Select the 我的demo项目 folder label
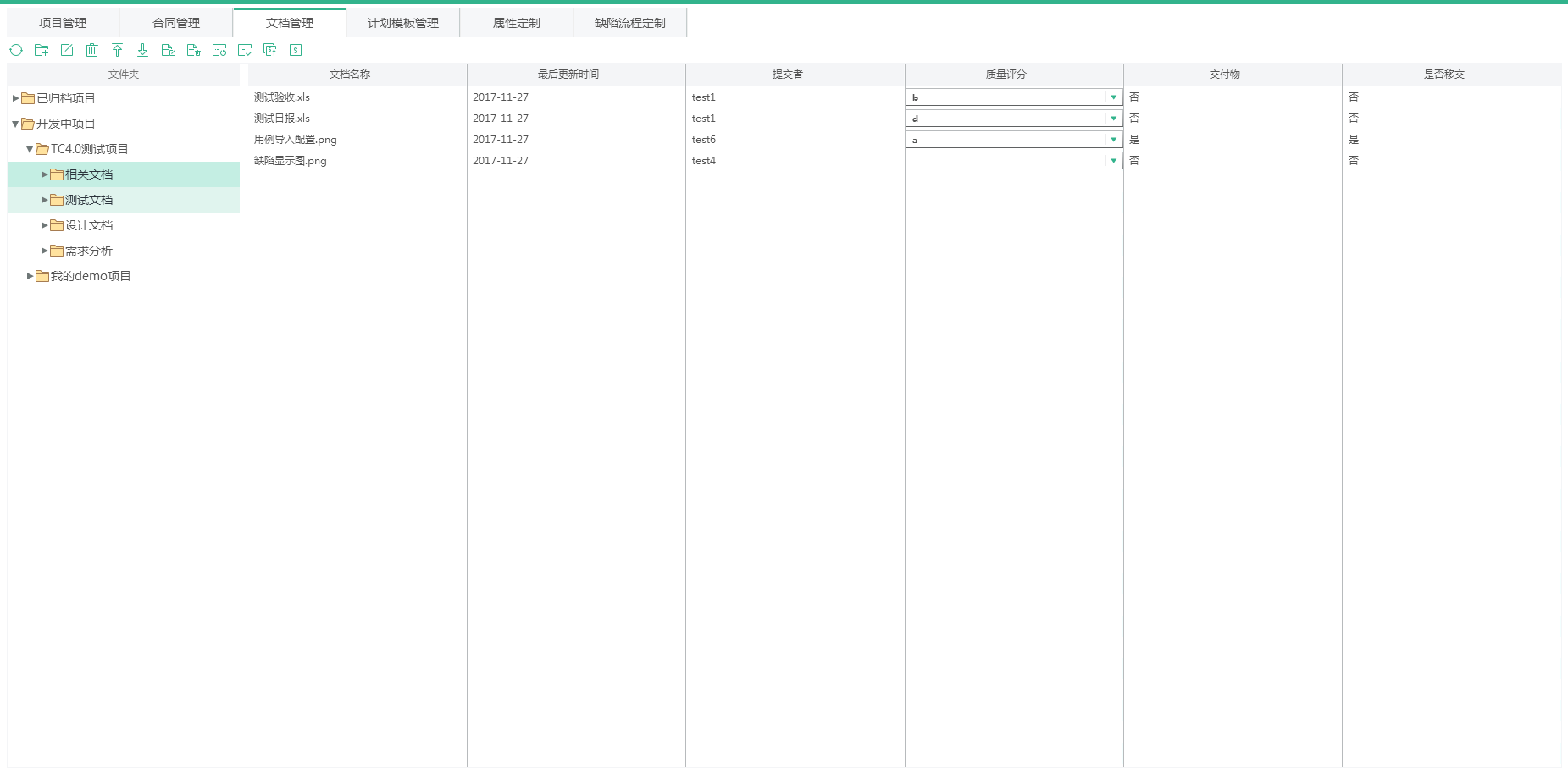The image size is (1568, 768). click(91, 276)
